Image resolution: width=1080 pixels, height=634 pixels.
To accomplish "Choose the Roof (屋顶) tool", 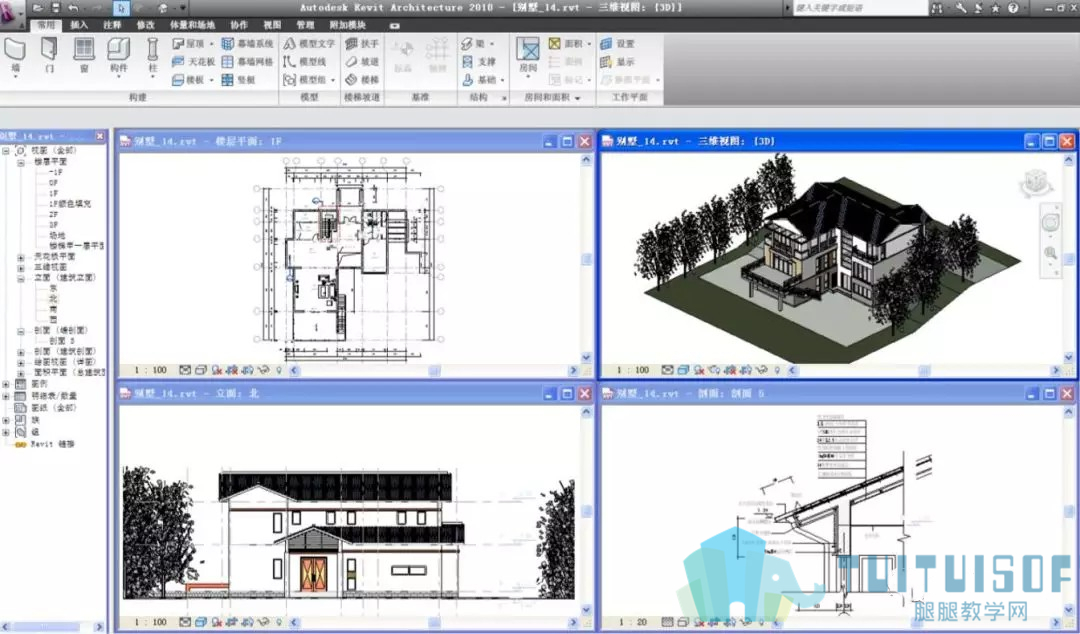I will point(188,43).
